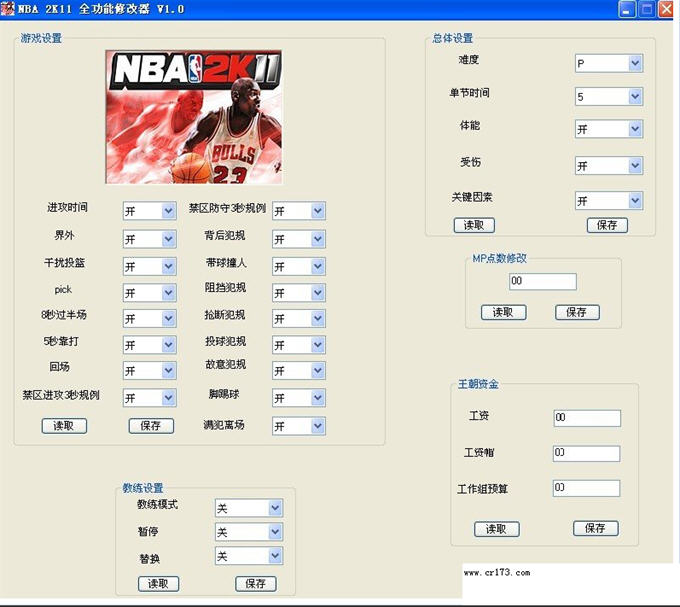
Task: Open the 暂停 dropdown
Action: point(249,532)
